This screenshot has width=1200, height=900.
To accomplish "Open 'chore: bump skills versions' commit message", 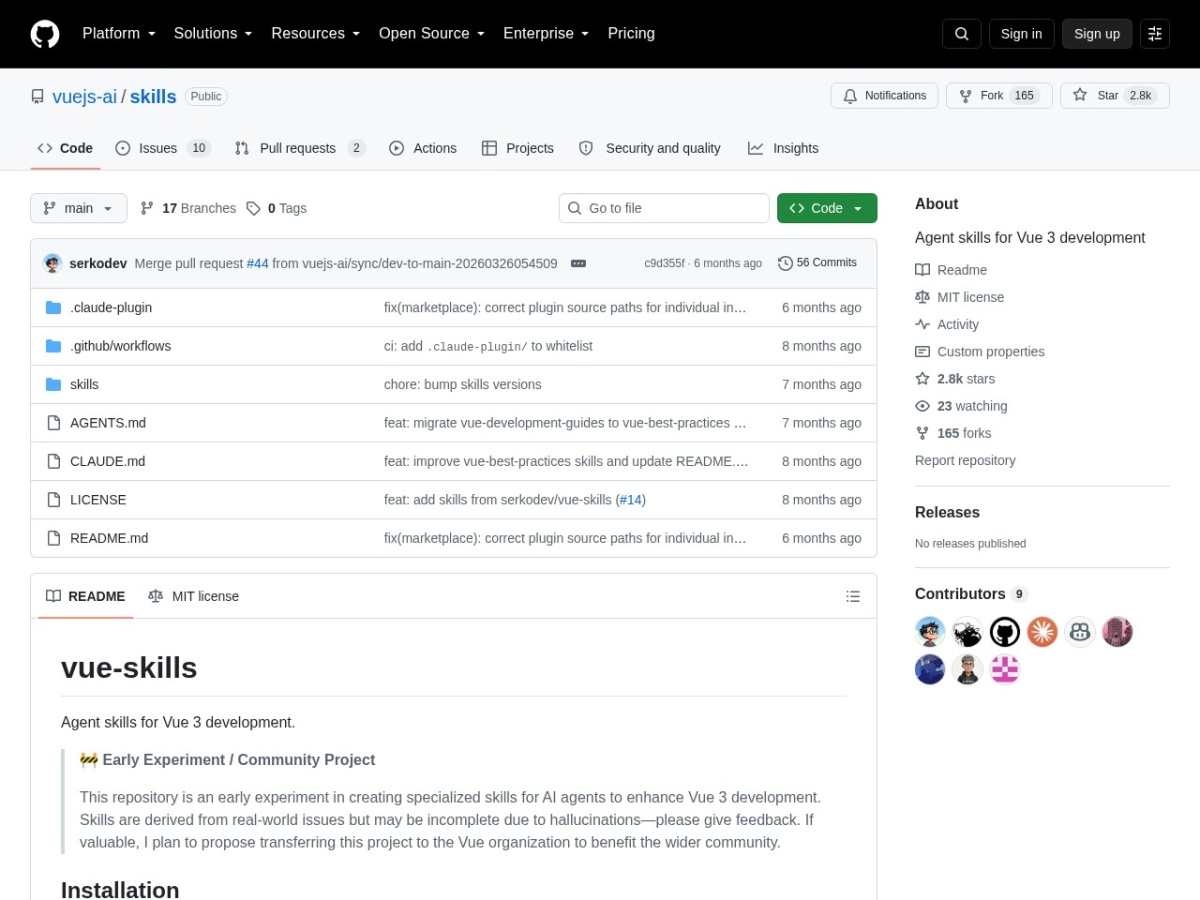I will tap(463, 385).
